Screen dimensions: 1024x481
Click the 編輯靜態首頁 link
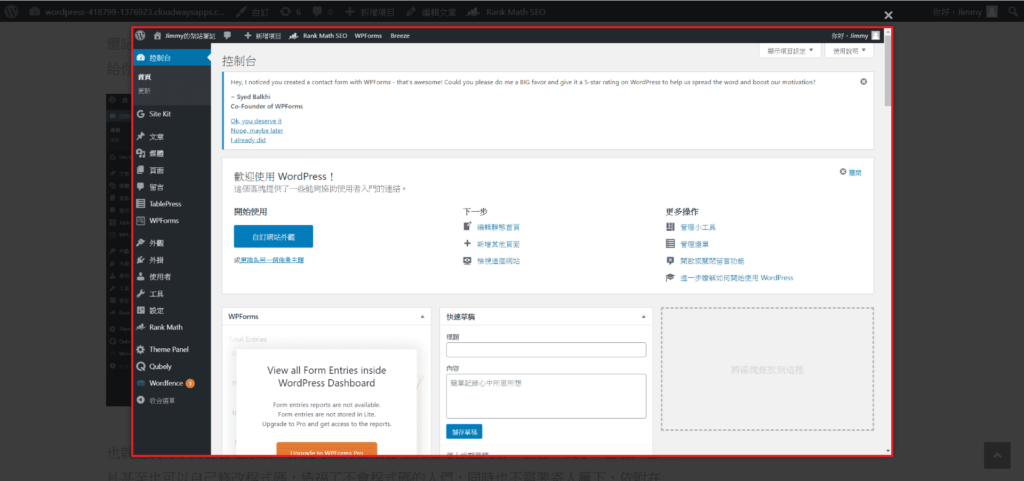coord(498,227)
